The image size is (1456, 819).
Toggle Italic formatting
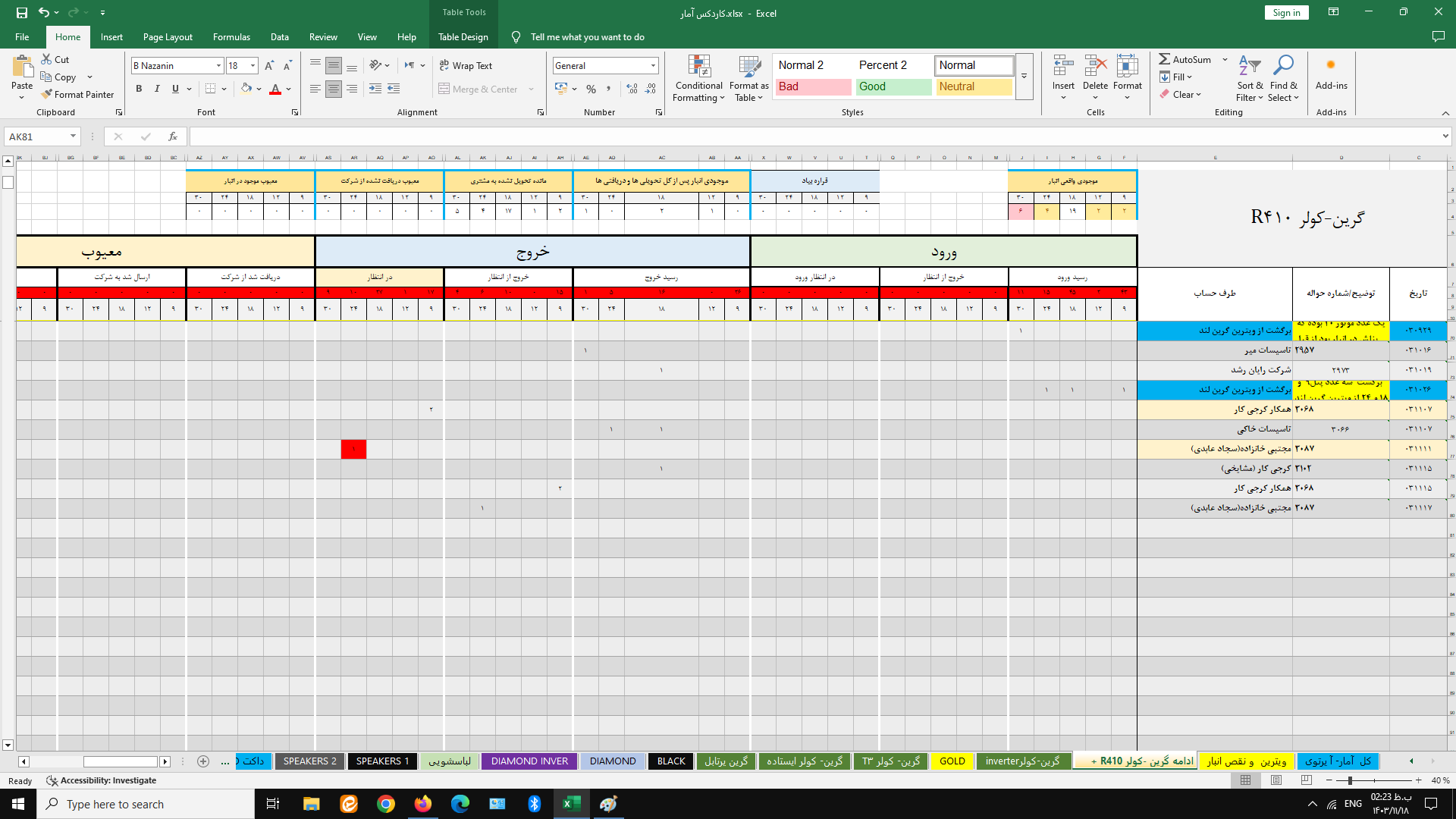(157, 89)
